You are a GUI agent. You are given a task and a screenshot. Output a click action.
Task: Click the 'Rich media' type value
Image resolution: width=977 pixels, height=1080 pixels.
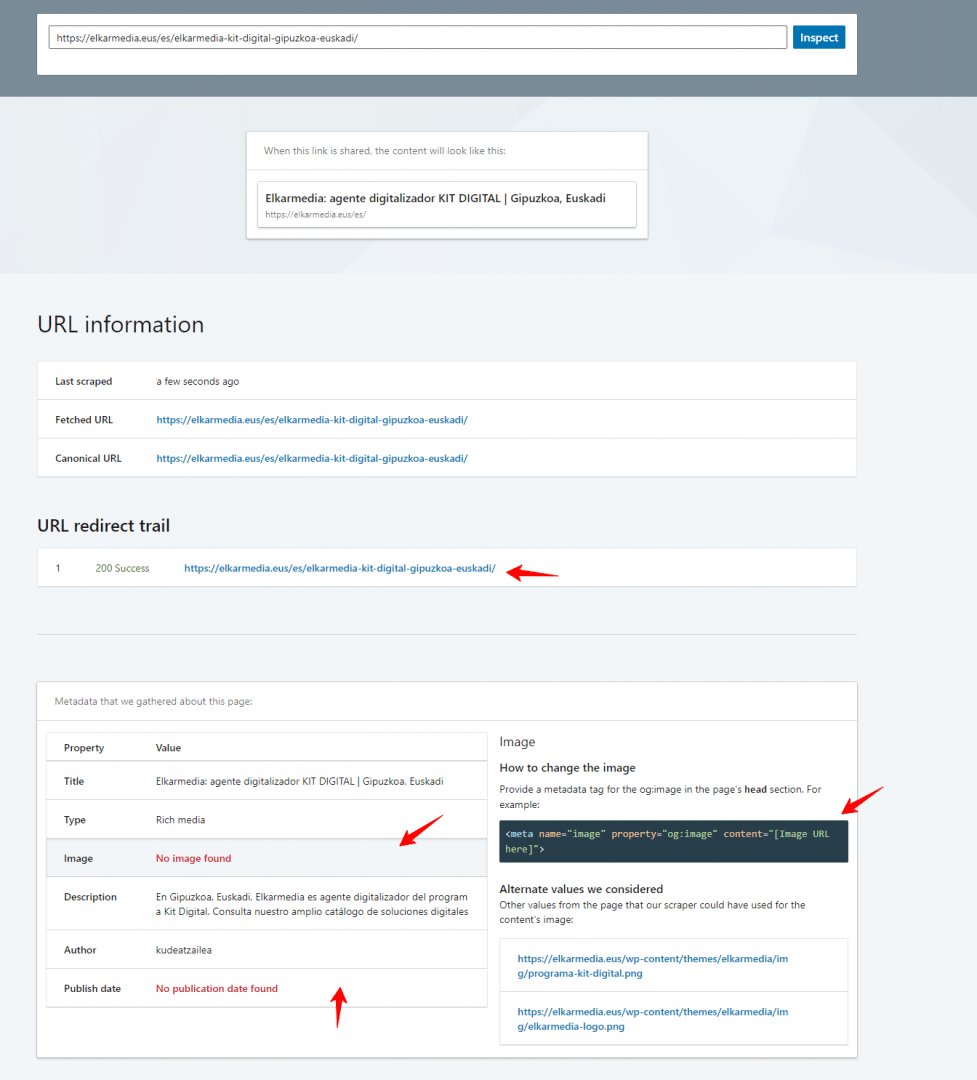181,820
